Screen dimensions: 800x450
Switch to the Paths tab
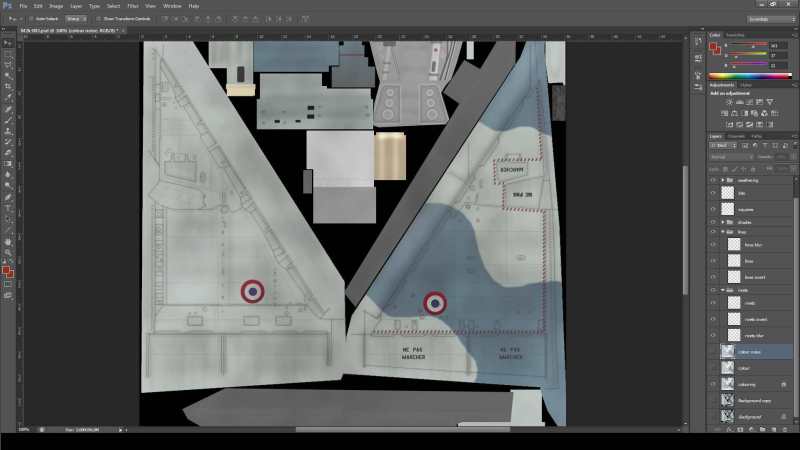pos(757,137)
